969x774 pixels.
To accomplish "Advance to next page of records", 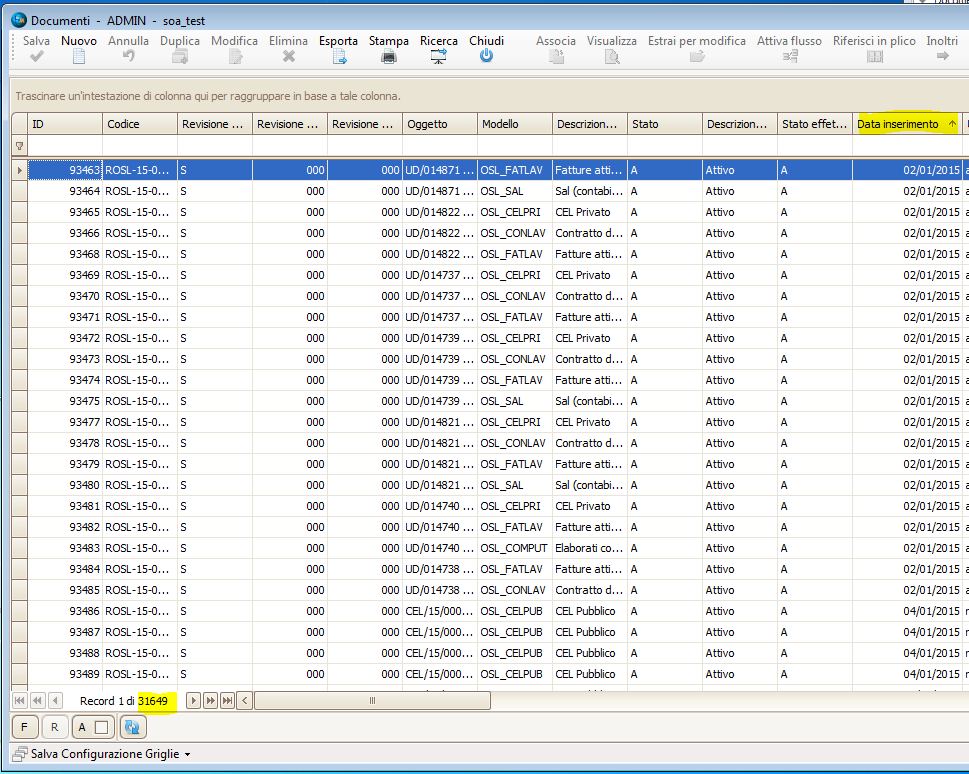I will click(210, 701).
